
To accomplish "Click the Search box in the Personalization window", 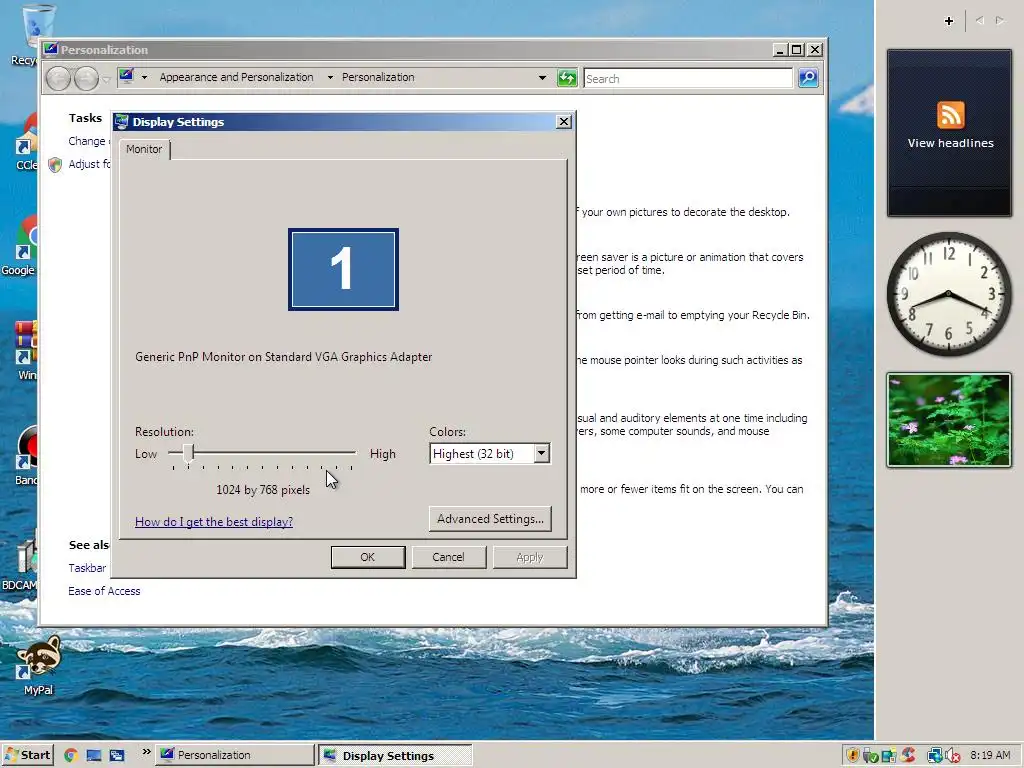I will coord(688,78).
